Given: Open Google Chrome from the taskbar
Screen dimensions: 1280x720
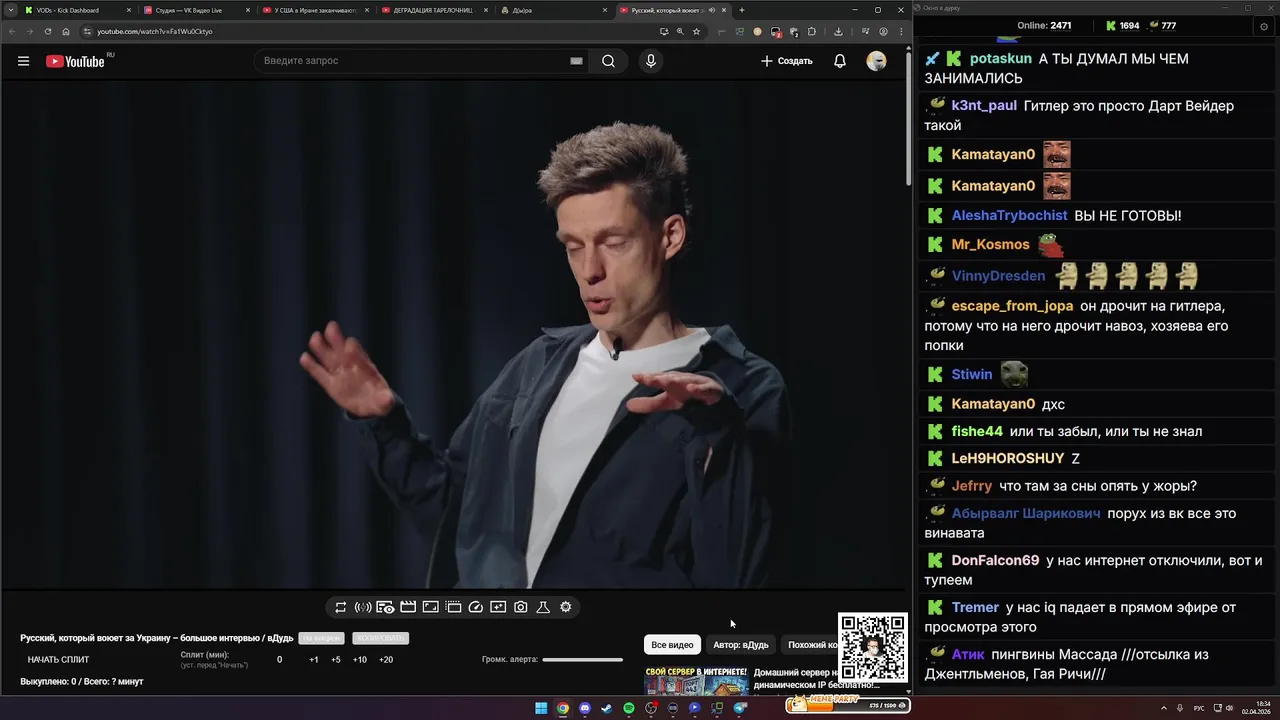Looking at the screenshot, I should [563, 708].
